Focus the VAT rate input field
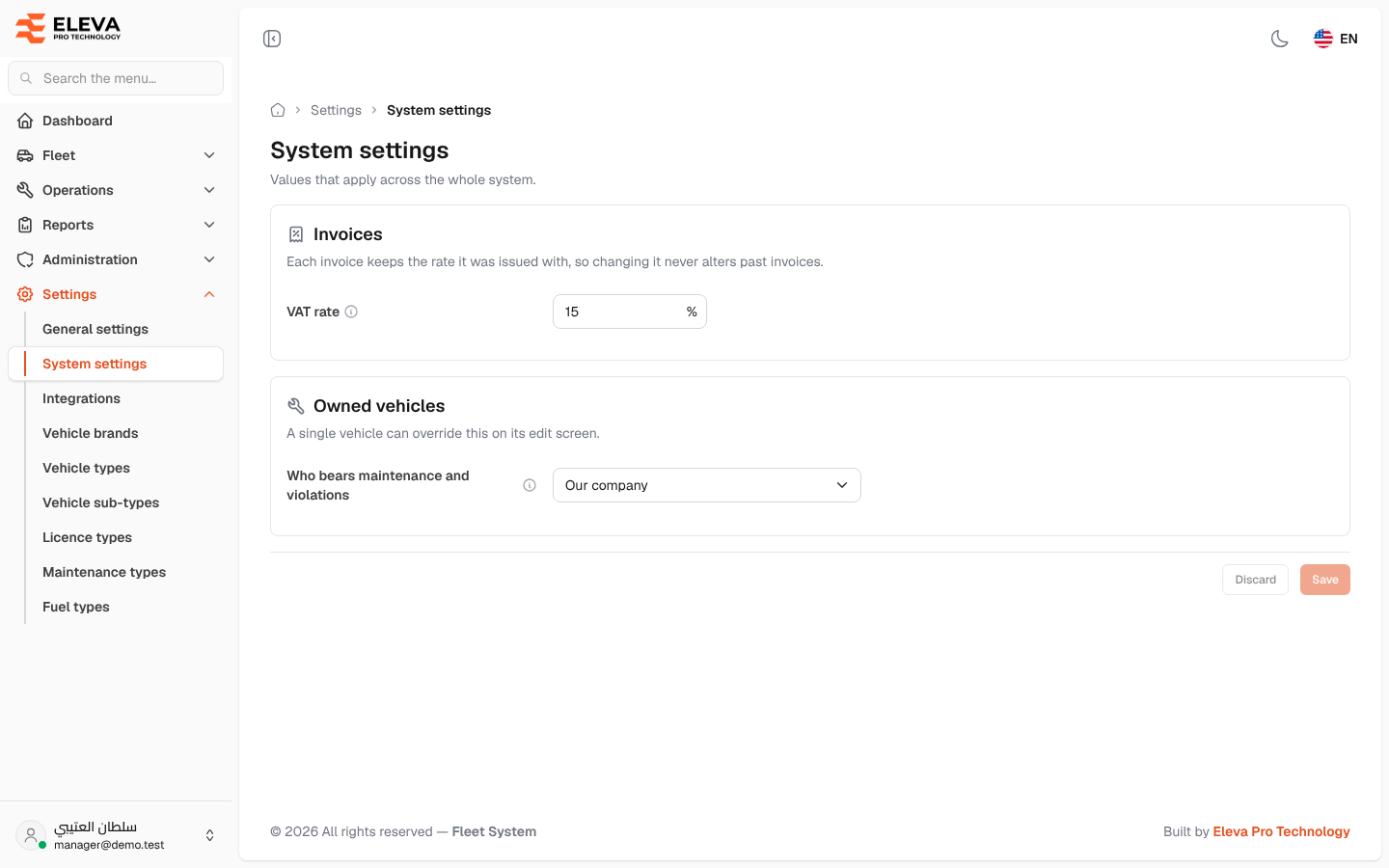The height and width of the screenshot is (868, 1389). (x=630, y=312)
